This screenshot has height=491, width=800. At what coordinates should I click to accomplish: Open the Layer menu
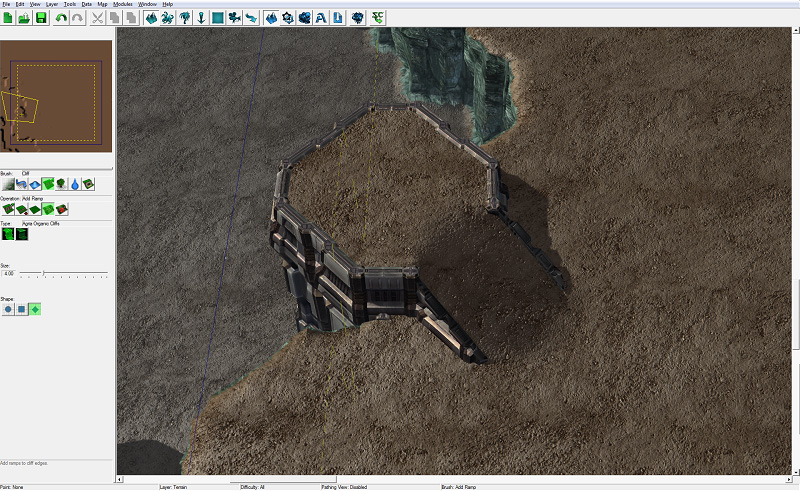52,4
